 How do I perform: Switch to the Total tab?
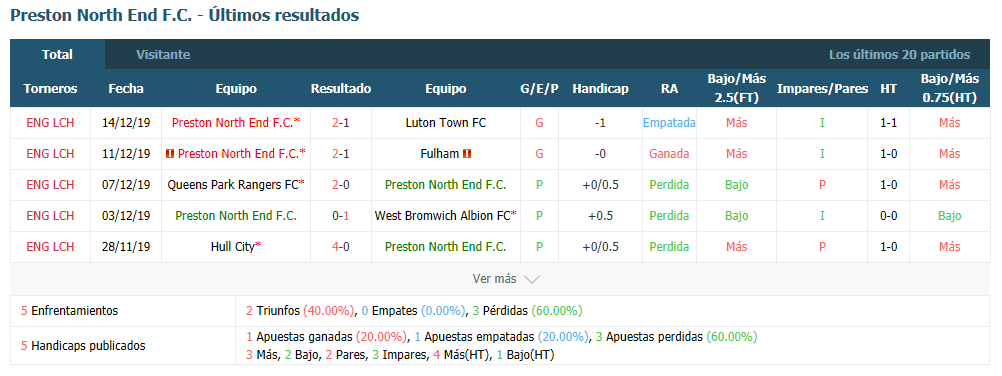[x=58, y=54]
